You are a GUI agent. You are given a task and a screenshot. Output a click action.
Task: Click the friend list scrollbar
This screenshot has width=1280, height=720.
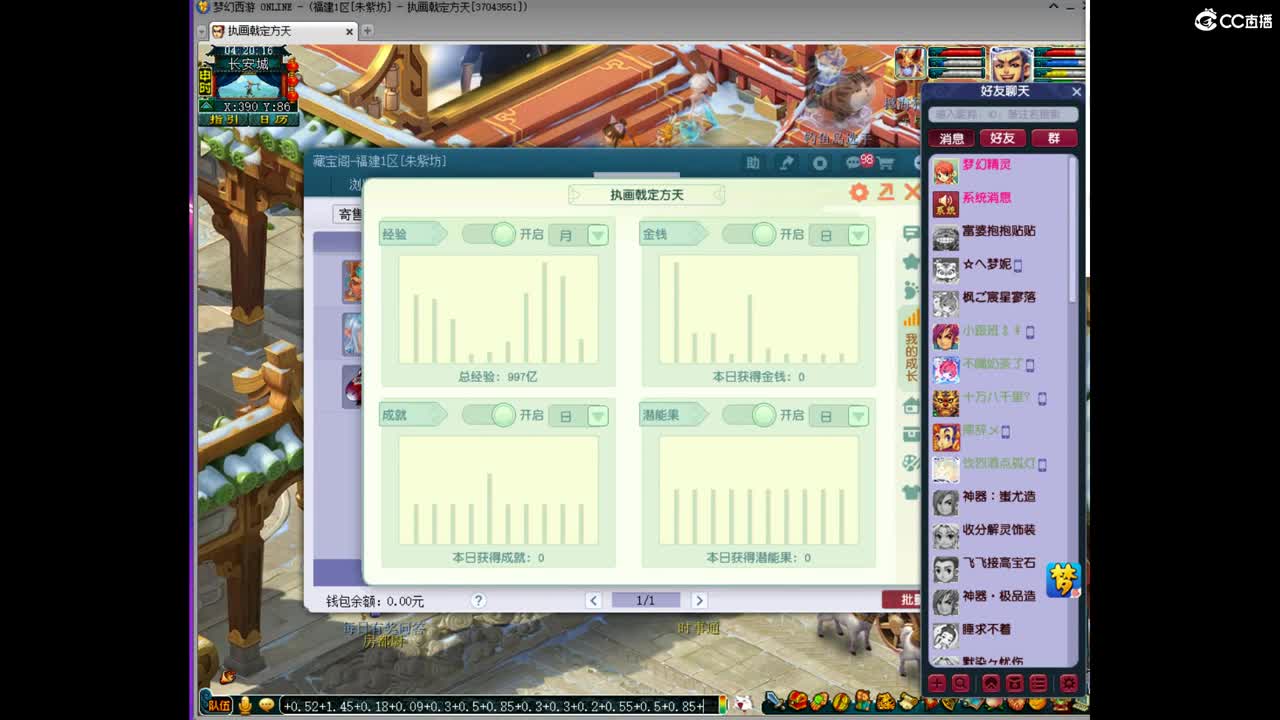[1073, 230]
